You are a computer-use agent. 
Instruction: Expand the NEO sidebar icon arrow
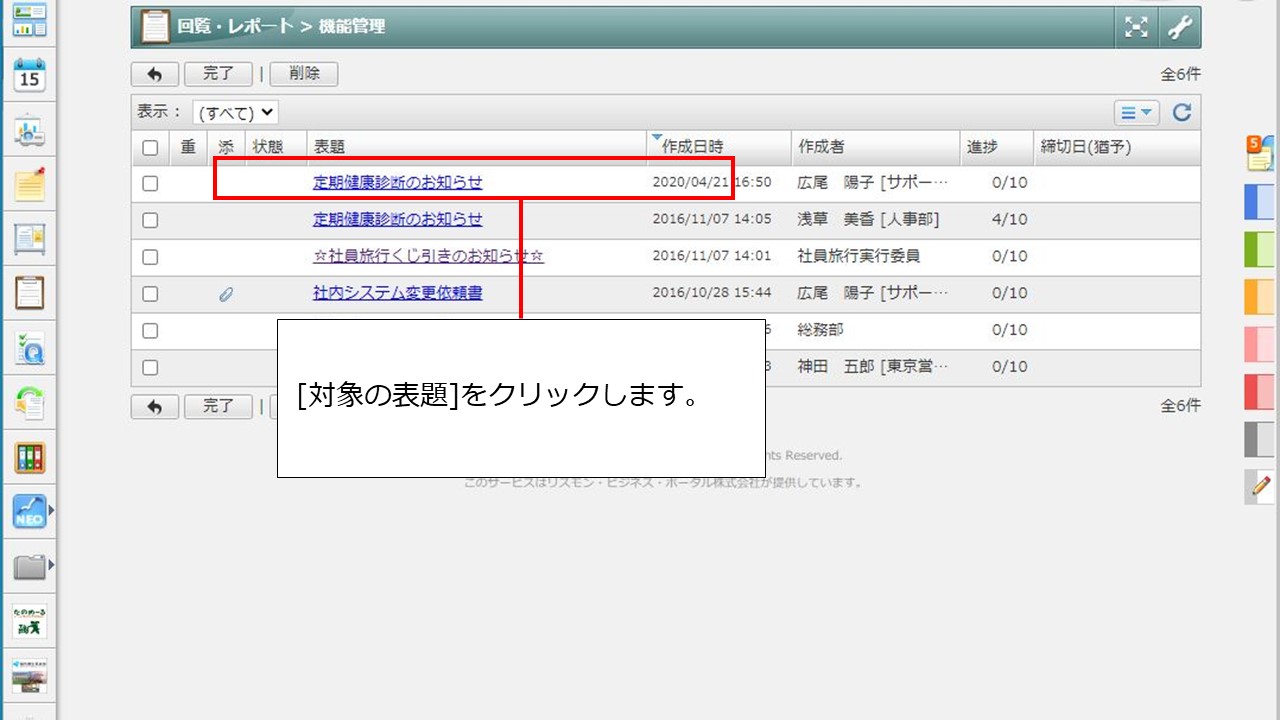tap(51, 511)
